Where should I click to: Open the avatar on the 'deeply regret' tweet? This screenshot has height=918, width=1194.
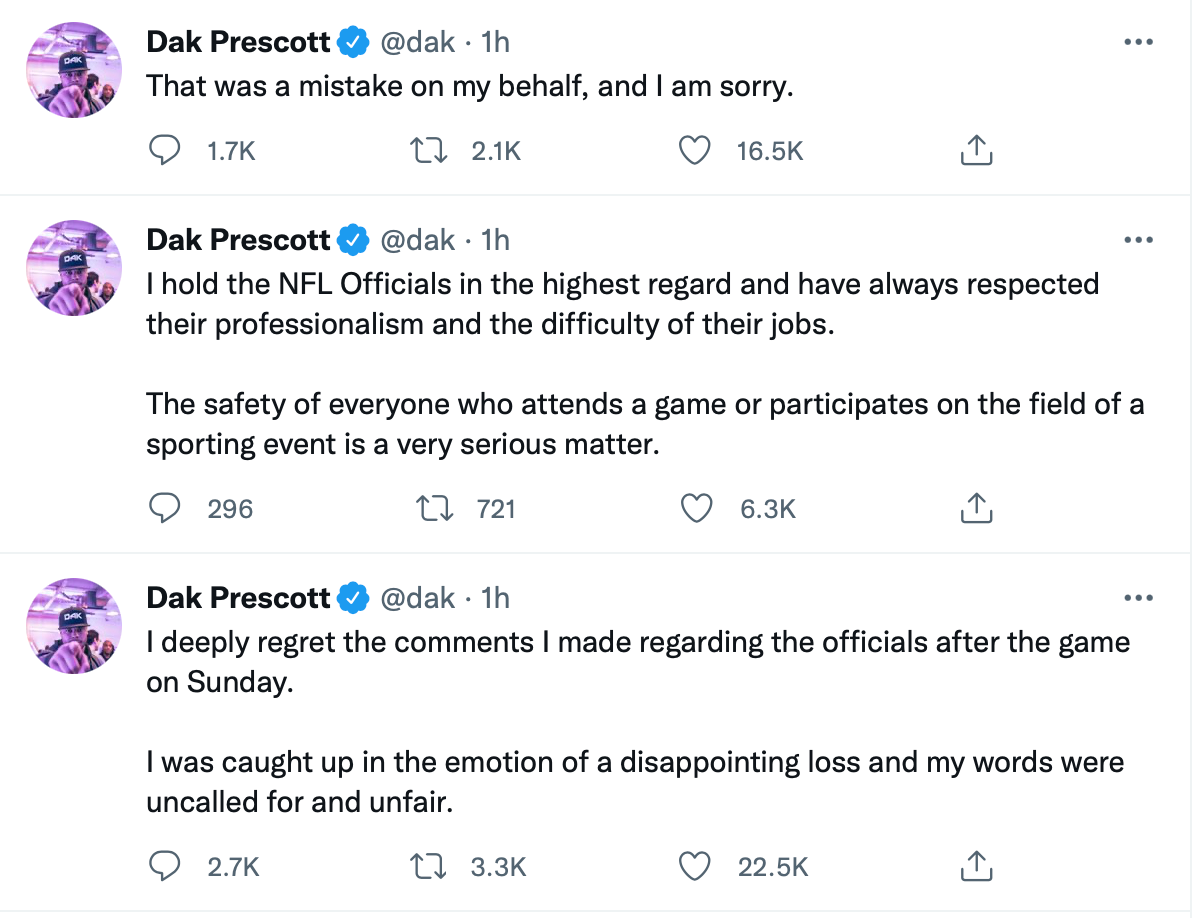pyautogui.click(x=73, y=627)
